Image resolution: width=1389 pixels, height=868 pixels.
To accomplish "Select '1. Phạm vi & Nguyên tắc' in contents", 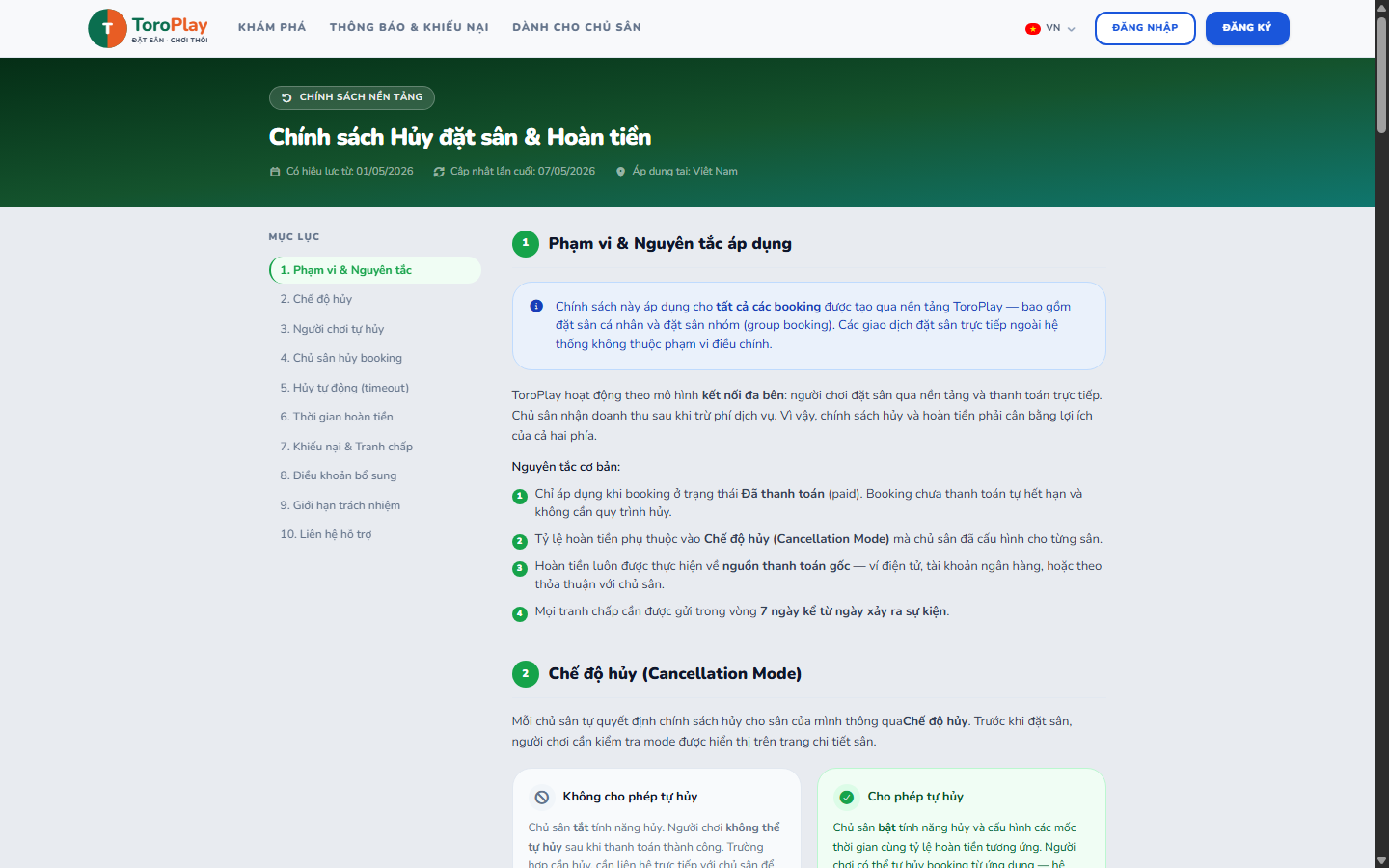I will click(x=375, y=270).
